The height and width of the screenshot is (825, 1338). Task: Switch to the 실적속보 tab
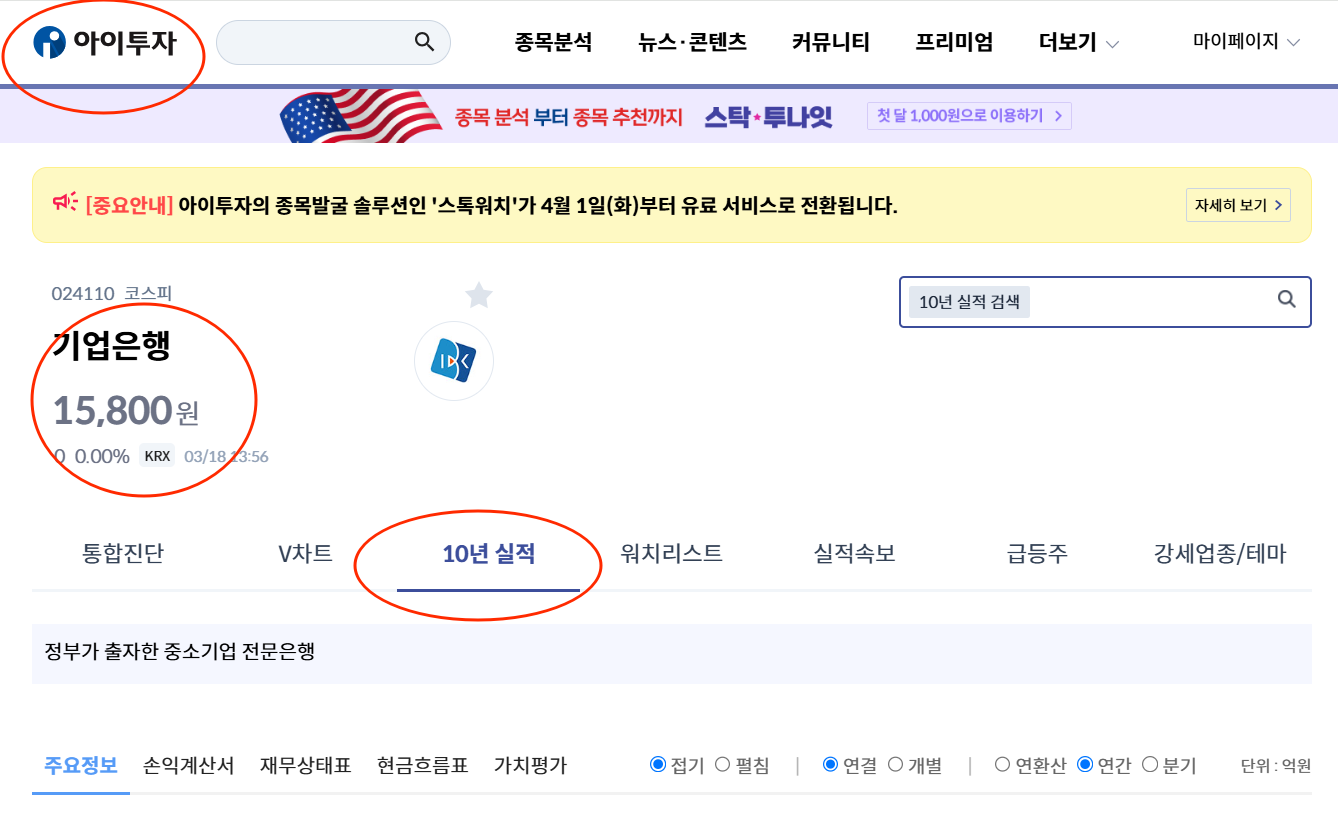coord(855,553)
